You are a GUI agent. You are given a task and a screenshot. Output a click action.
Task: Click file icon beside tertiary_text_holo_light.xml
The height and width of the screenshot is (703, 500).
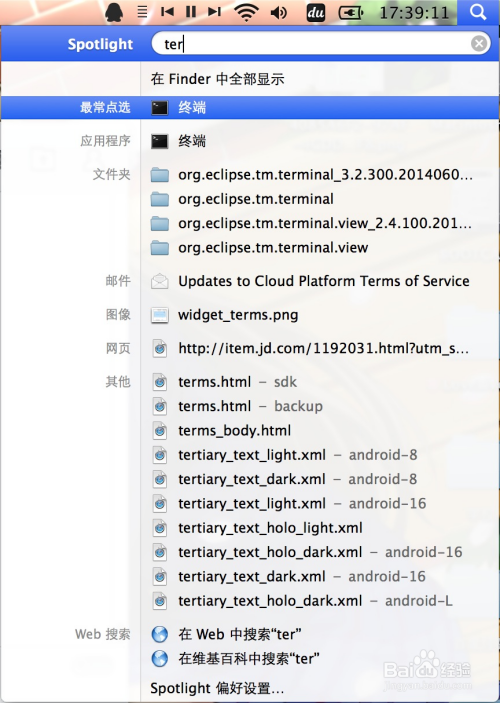click(160, 528)
